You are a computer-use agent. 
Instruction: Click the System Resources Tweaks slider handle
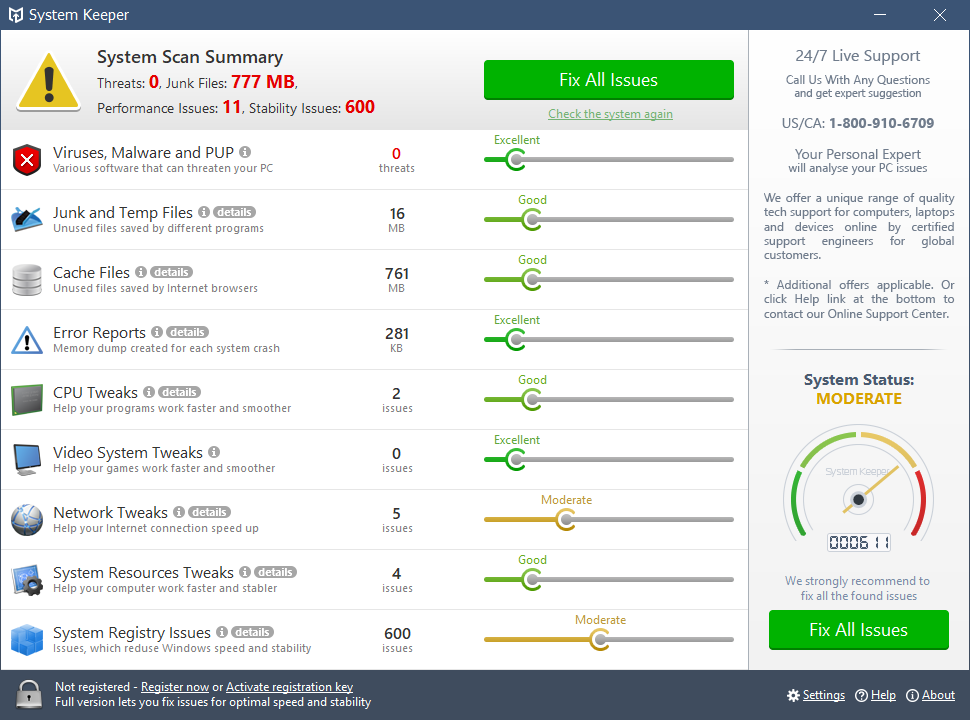(531, 580)
